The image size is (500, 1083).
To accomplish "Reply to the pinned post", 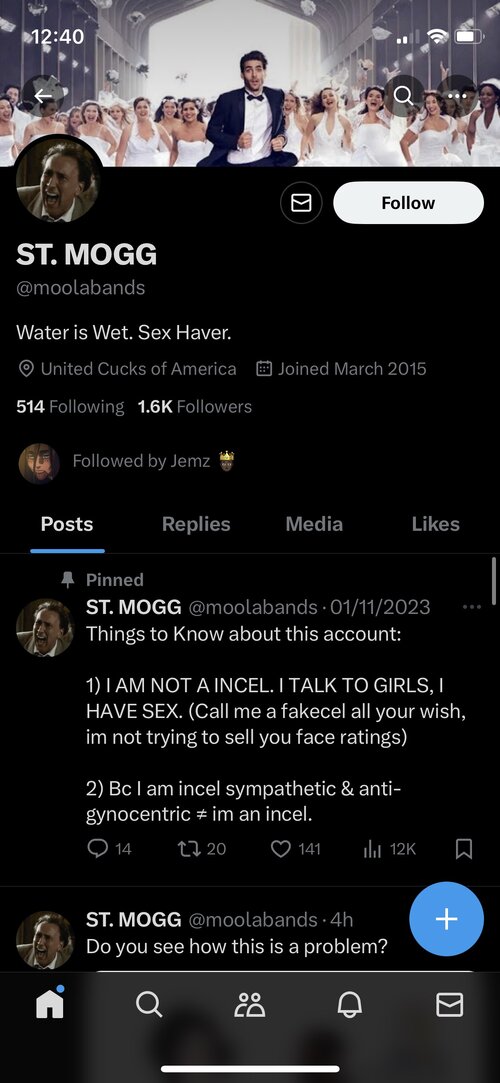I will (x=109, y=848).
